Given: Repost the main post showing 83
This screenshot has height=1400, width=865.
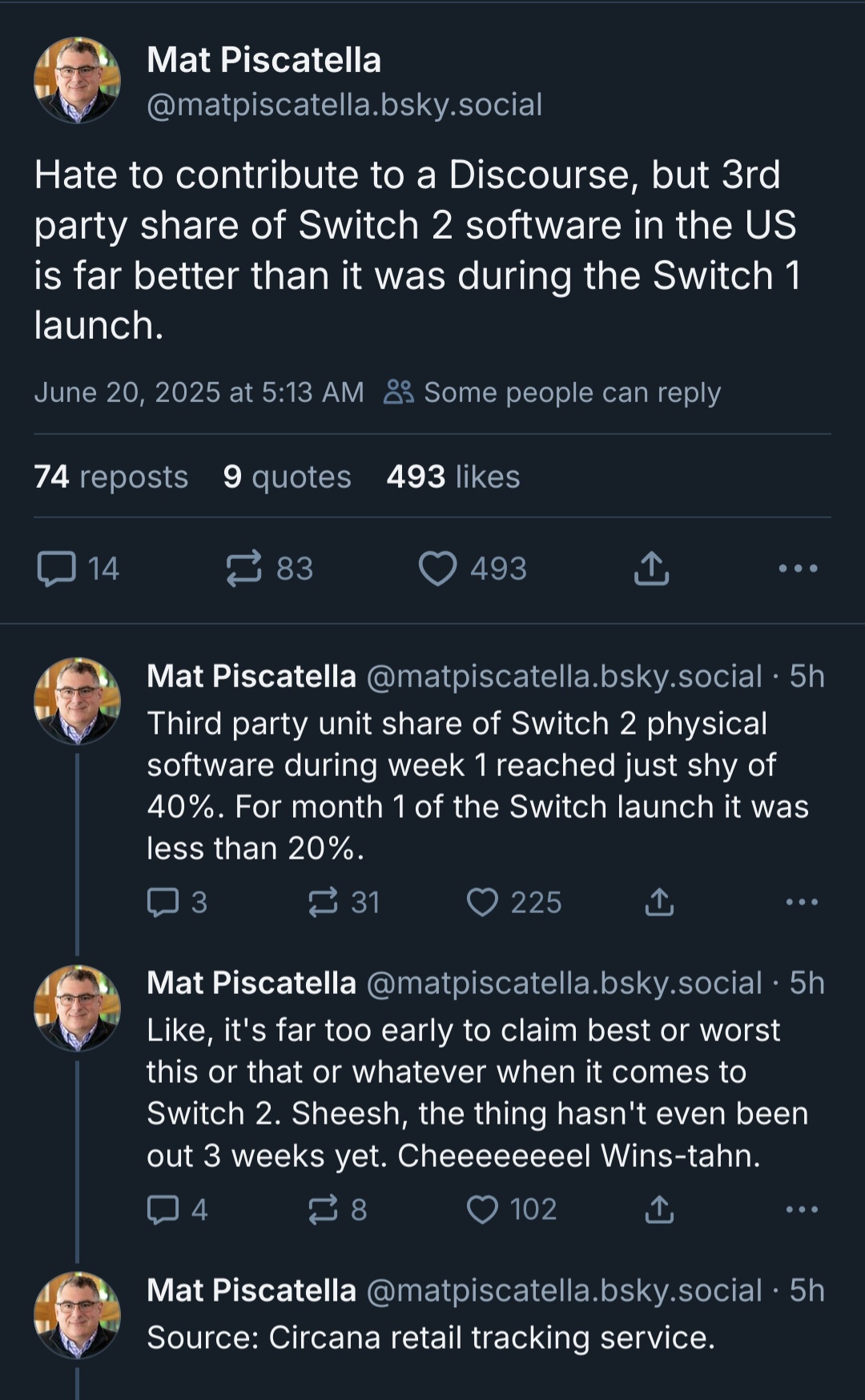Looking at the screenshot, I should 269,569.
